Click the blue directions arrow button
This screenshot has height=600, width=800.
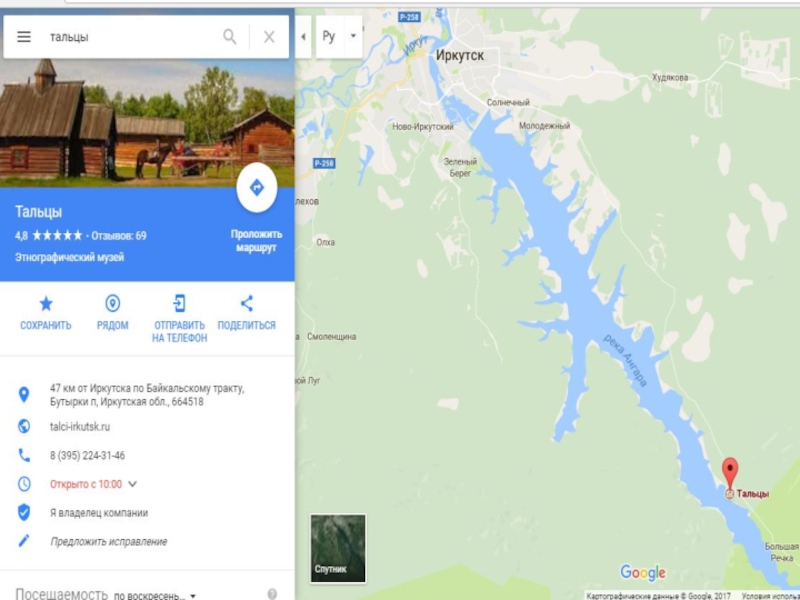click(257, 187)
